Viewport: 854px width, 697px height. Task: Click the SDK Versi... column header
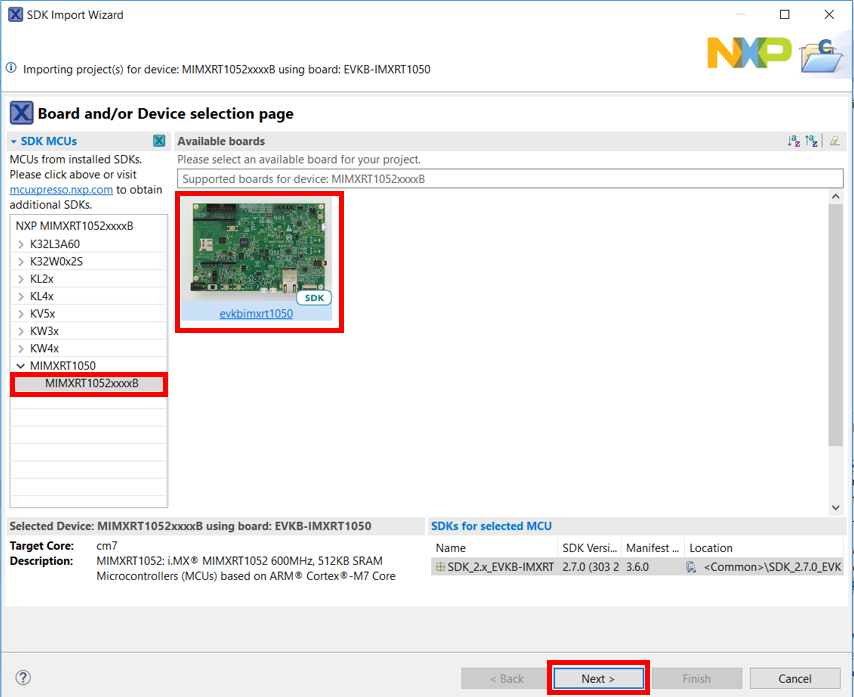589,548
